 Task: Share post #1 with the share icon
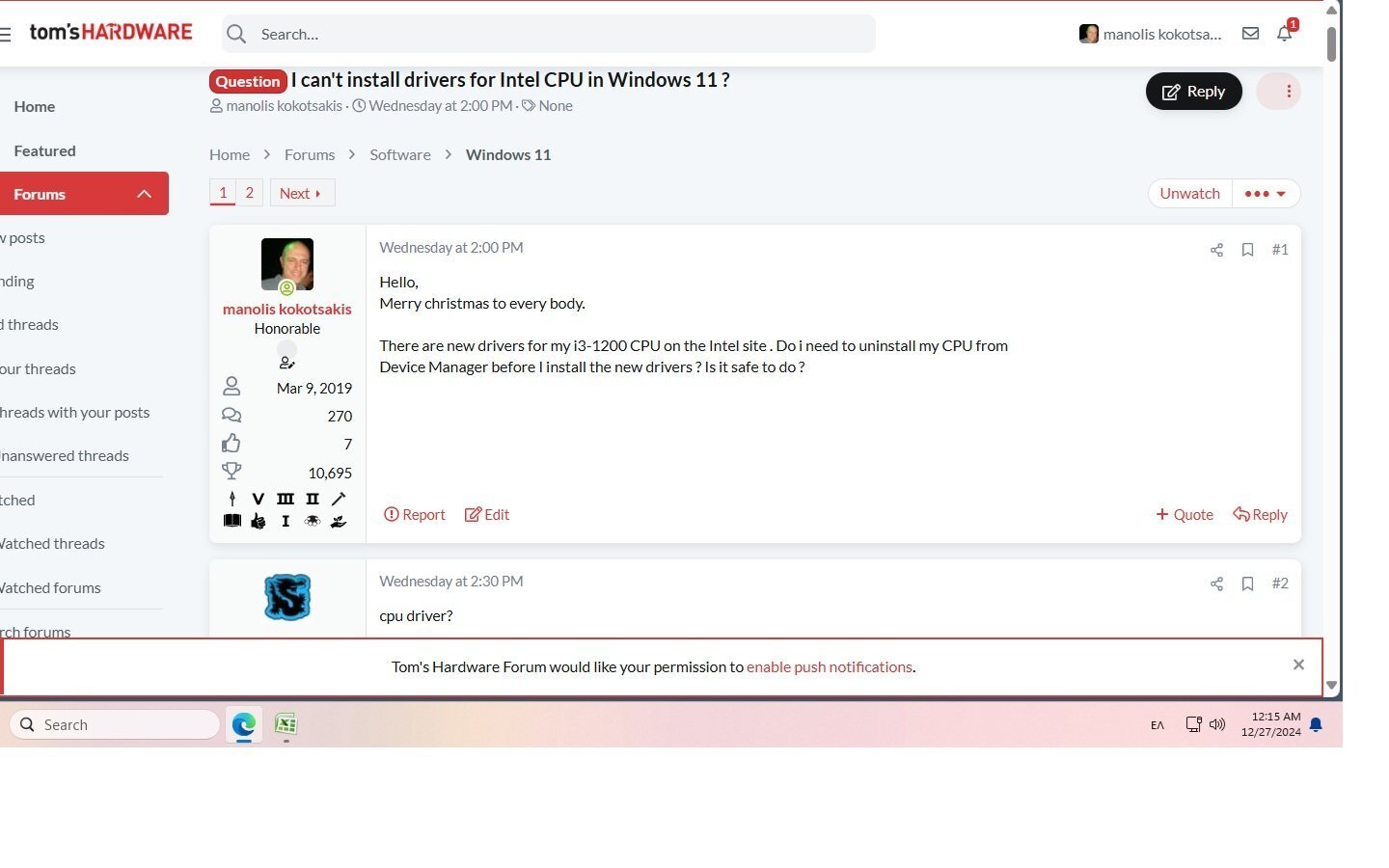[x=1216, y=250]
